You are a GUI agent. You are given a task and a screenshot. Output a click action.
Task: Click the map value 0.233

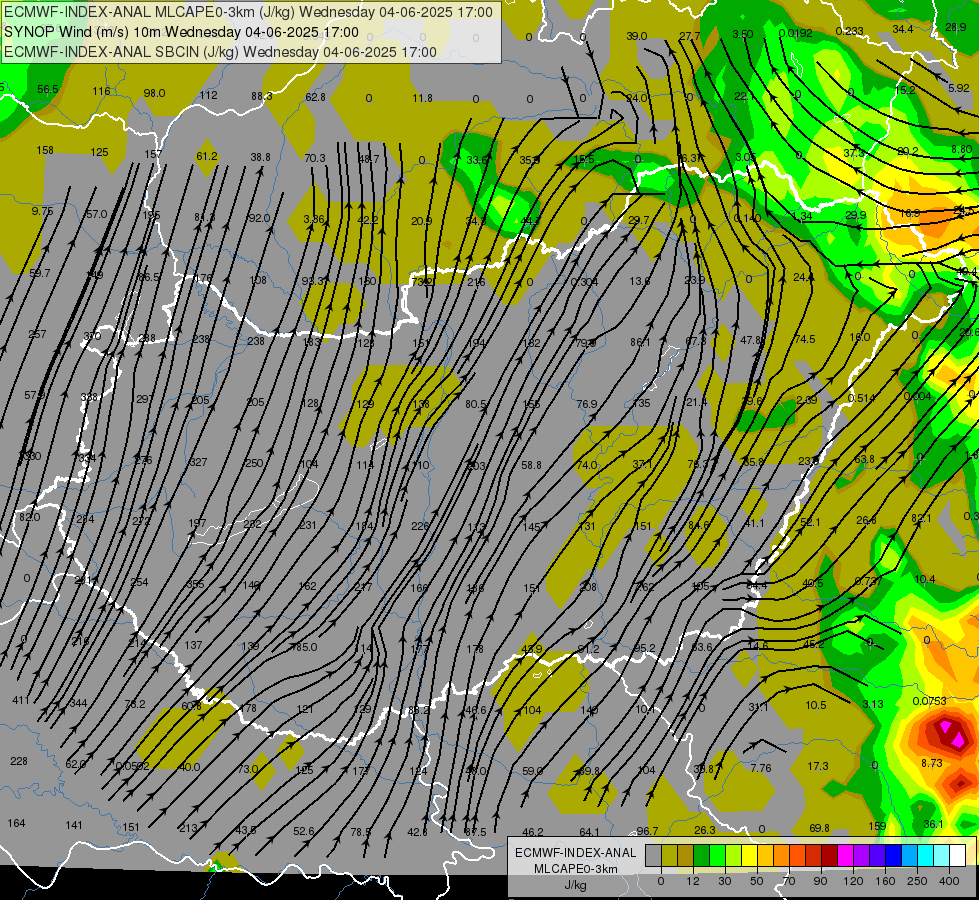tap(850, 31)
